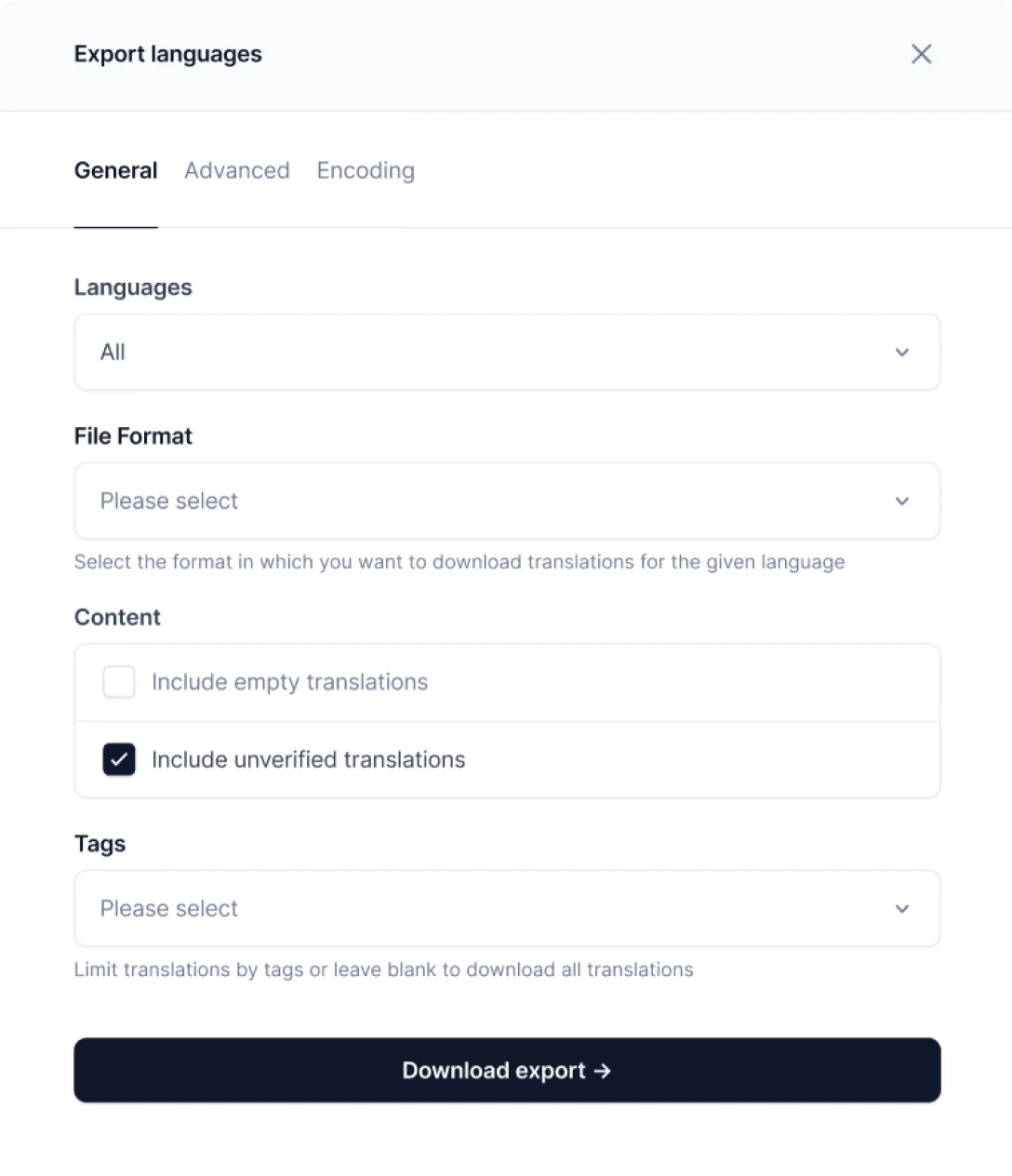Uncheck Include unverified translations checkbox

pyautogui.click(x=119, y=759)
